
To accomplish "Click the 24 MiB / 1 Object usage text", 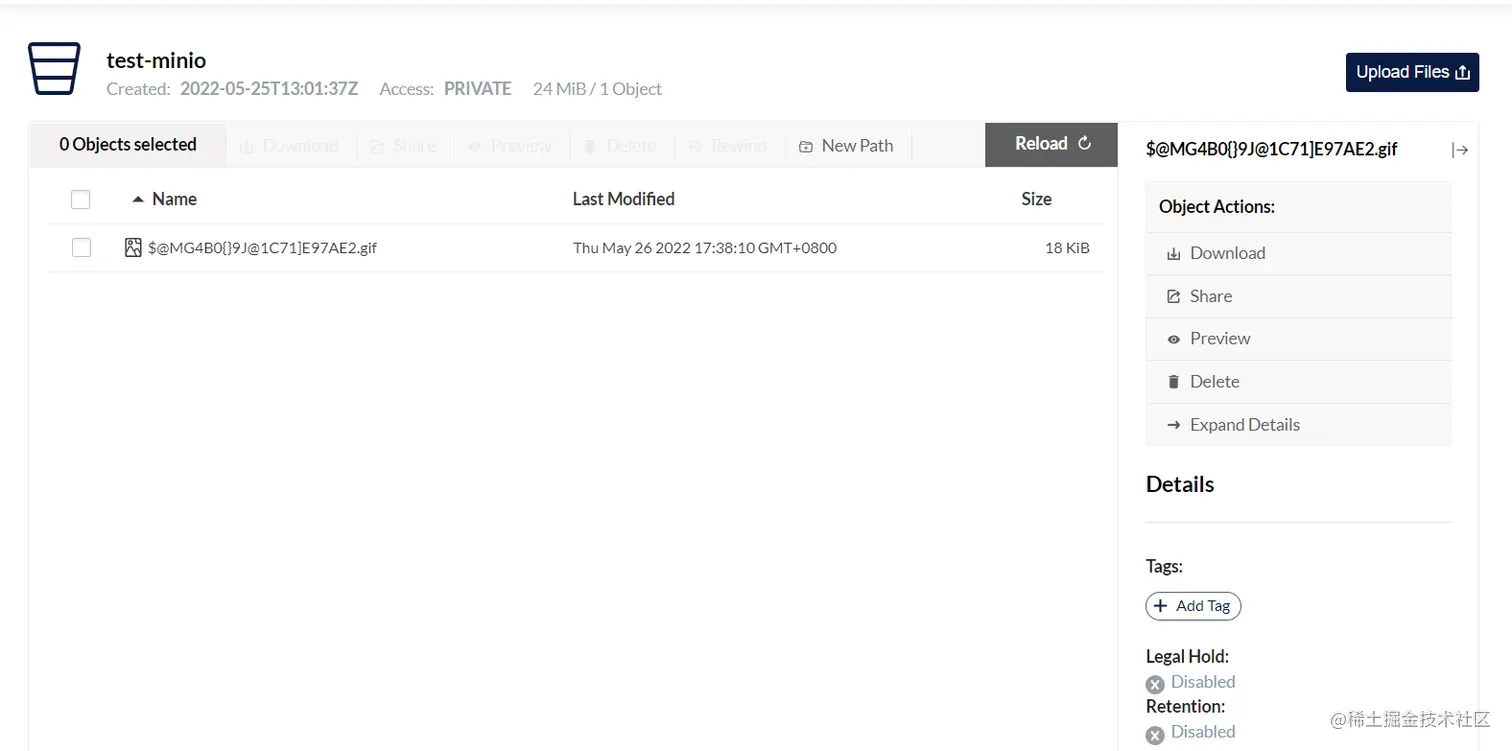I will pyautogui.click(x=597, y=89).
